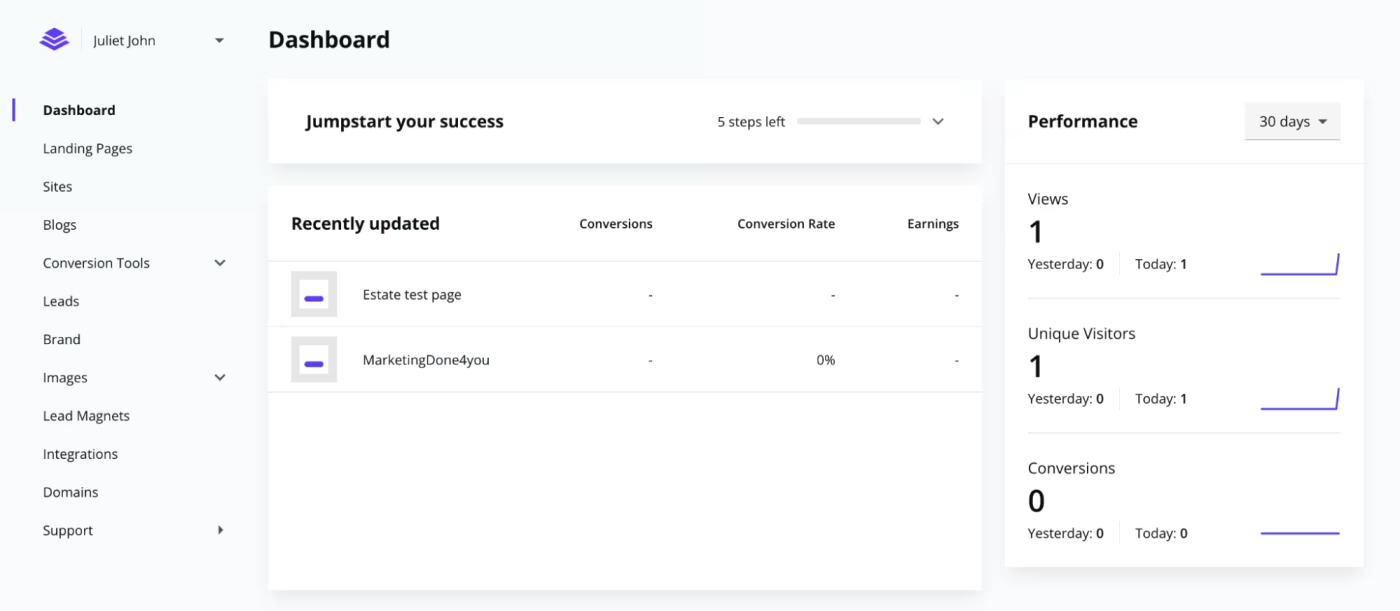Open the 30 days performance dropdown
The height and width of the screenshot is (611, 1400).
pyautogui.click(x=1292, y=121)
